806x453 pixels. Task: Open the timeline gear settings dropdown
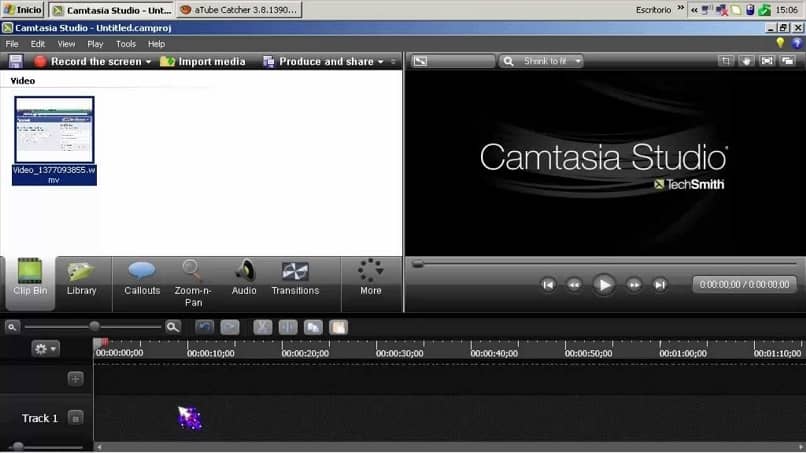(x=45, y=349)
